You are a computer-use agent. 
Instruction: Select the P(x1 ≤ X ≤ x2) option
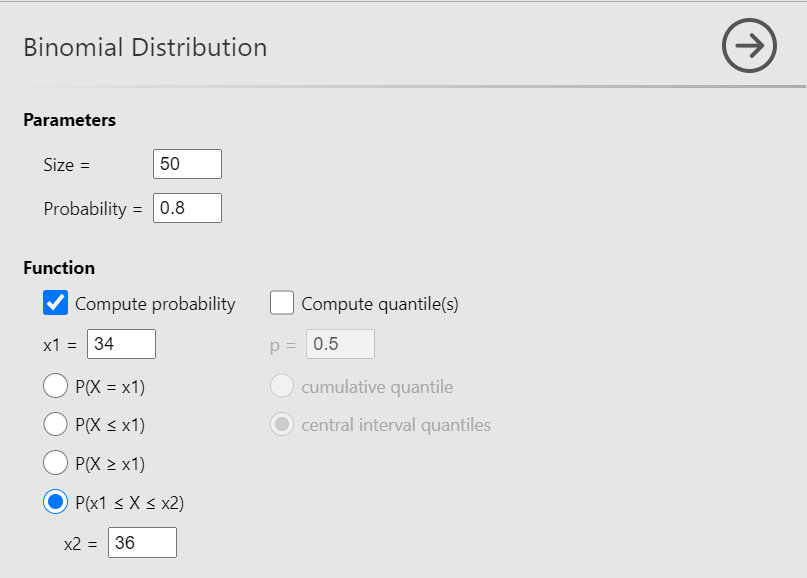tap(56, 503)
